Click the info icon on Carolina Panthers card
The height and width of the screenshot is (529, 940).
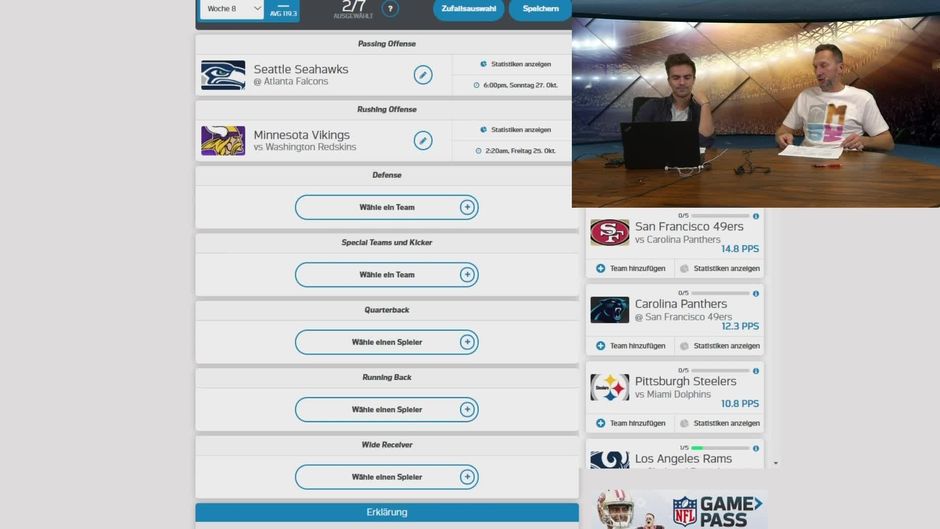pos(755,293)
